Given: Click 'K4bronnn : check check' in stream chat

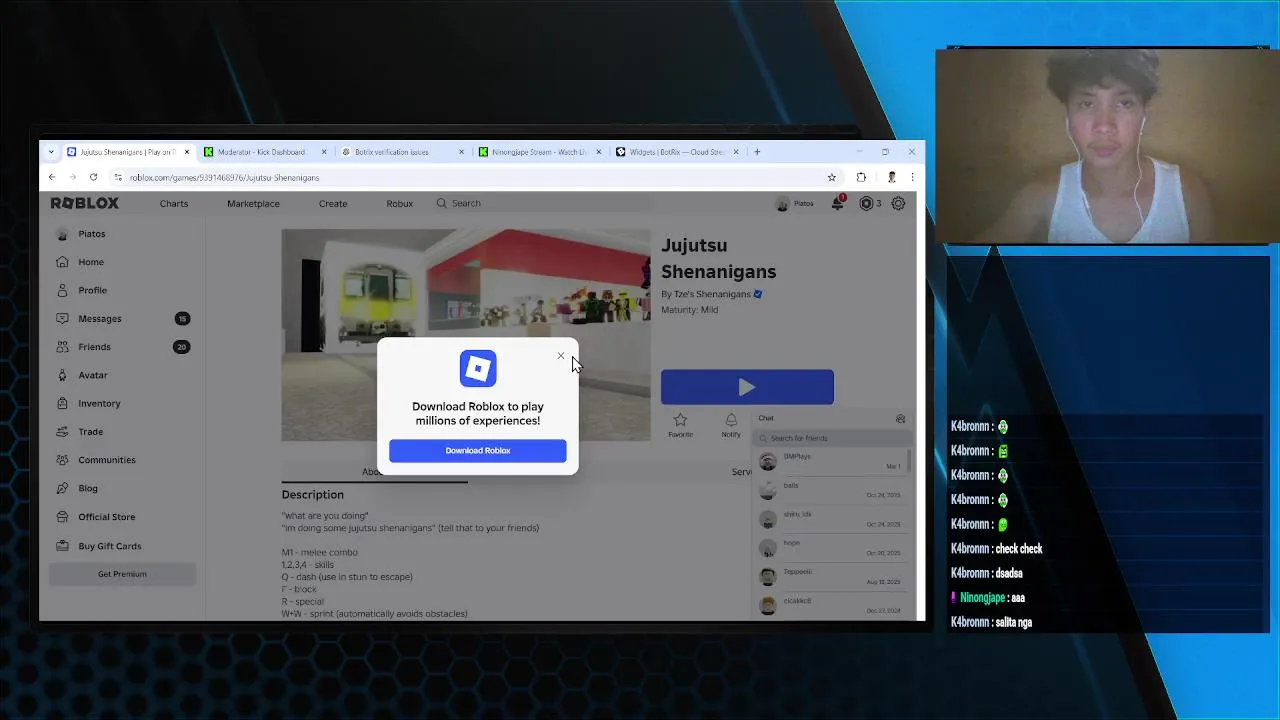Looking at the screenshot, I should point(997,549).
